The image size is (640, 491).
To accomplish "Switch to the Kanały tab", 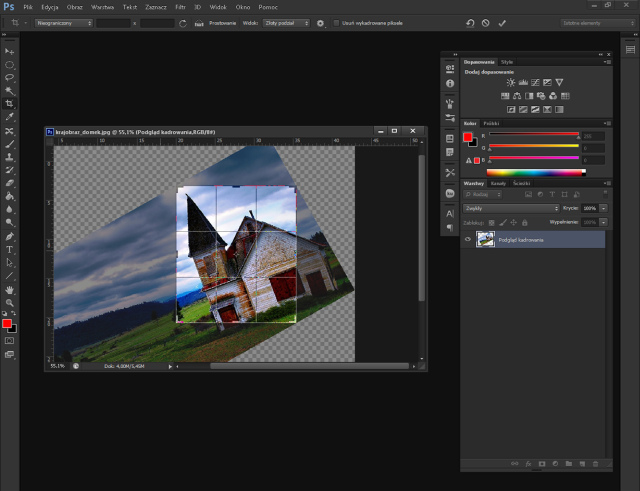I will pyautogui.click(x=498, y=183).
